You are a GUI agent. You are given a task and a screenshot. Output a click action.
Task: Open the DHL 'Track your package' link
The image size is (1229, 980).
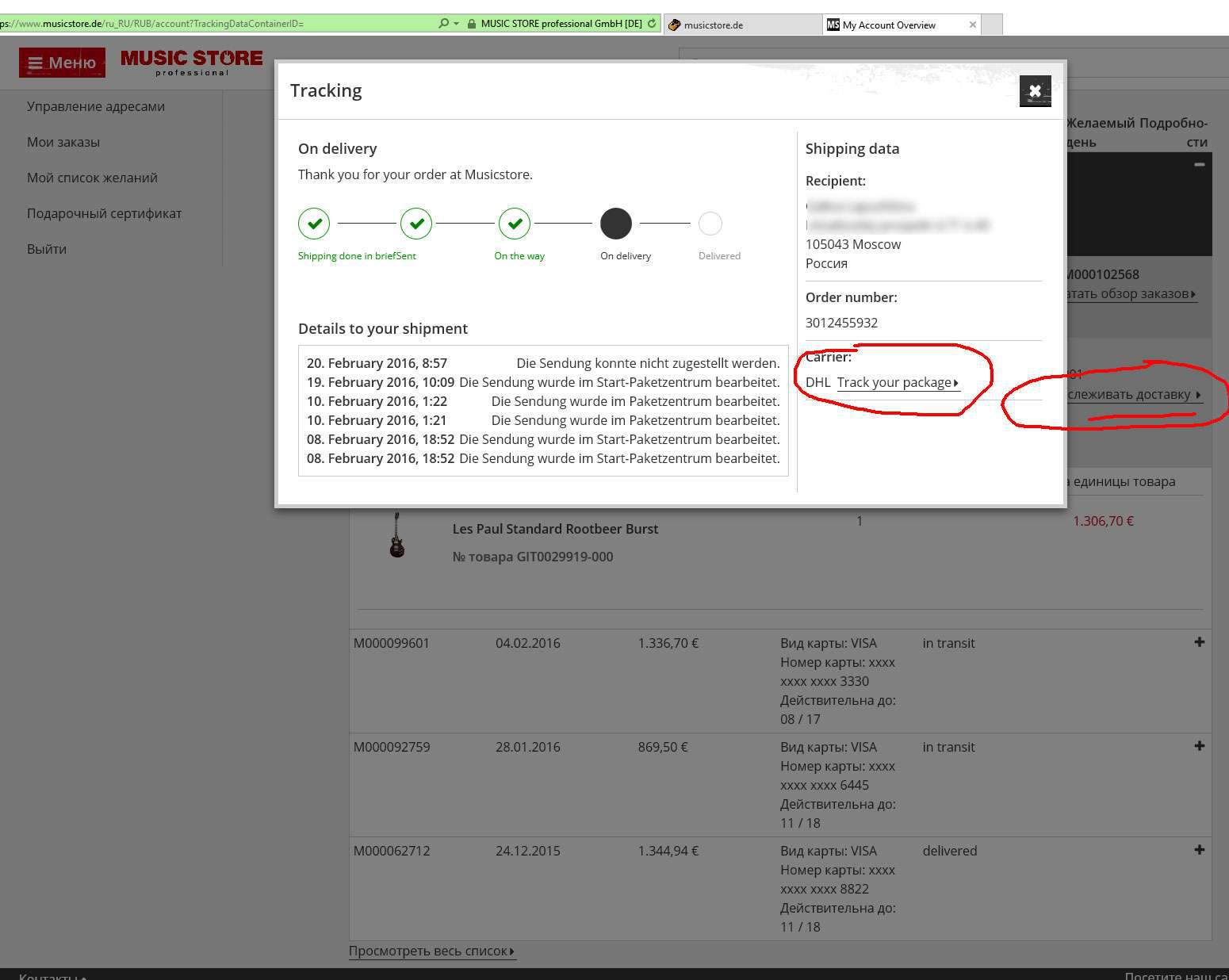[897, 382]
